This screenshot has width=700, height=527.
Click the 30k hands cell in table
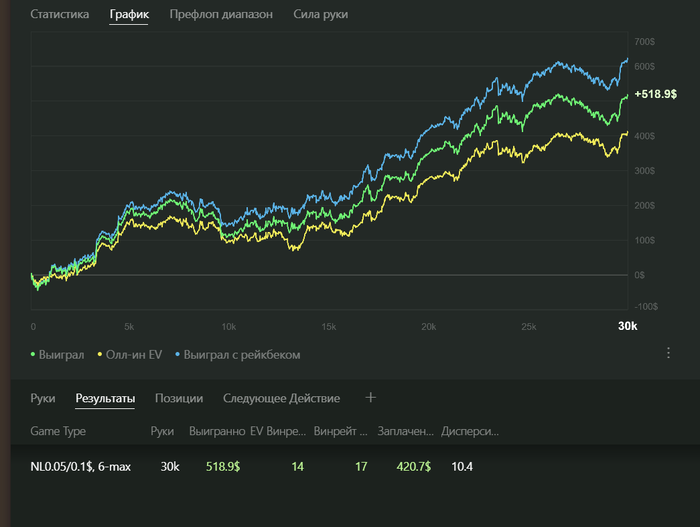coord(170,466)
